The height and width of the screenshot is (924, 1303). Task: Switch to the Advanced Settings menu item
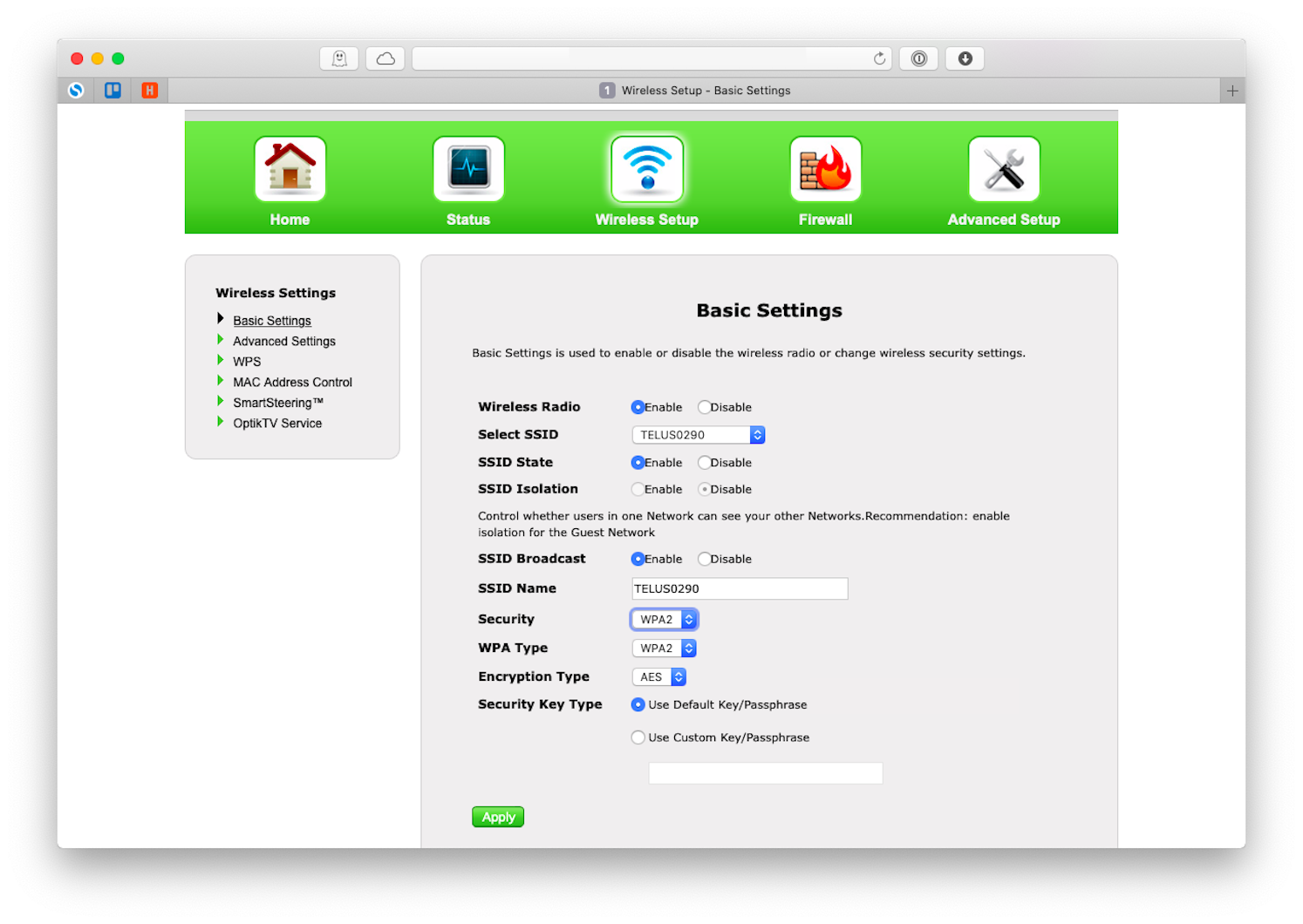click(283, 341)
